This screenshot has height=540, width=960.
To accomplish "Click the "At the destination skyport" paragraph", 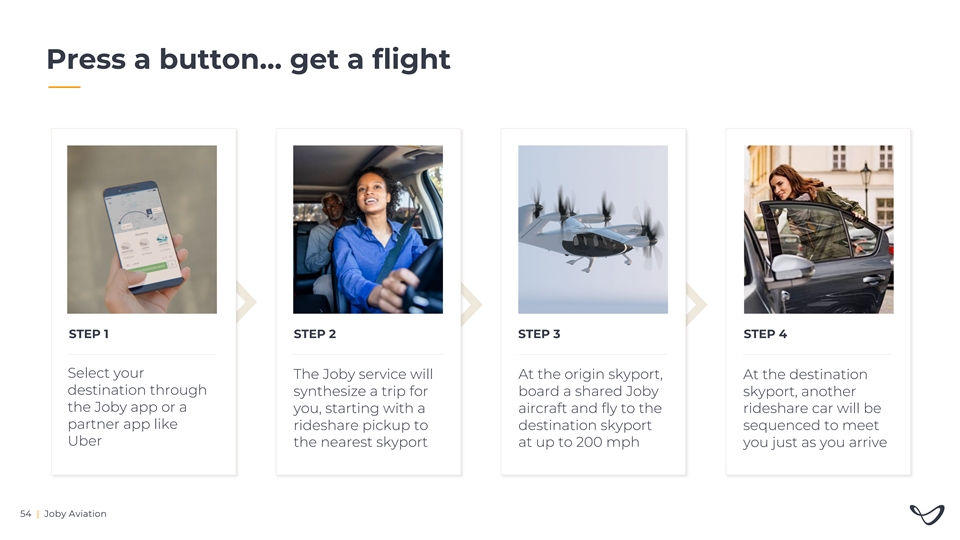I will pos(814,408).
